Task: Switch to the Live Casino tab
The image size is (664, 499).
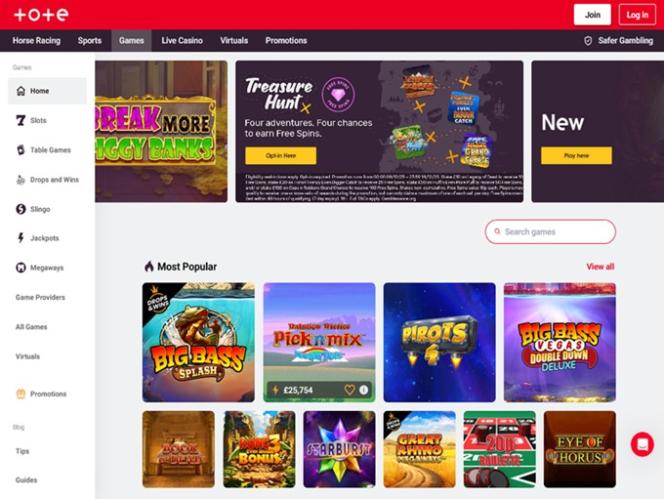Action: pyautogui.click(x=182, y=41)
